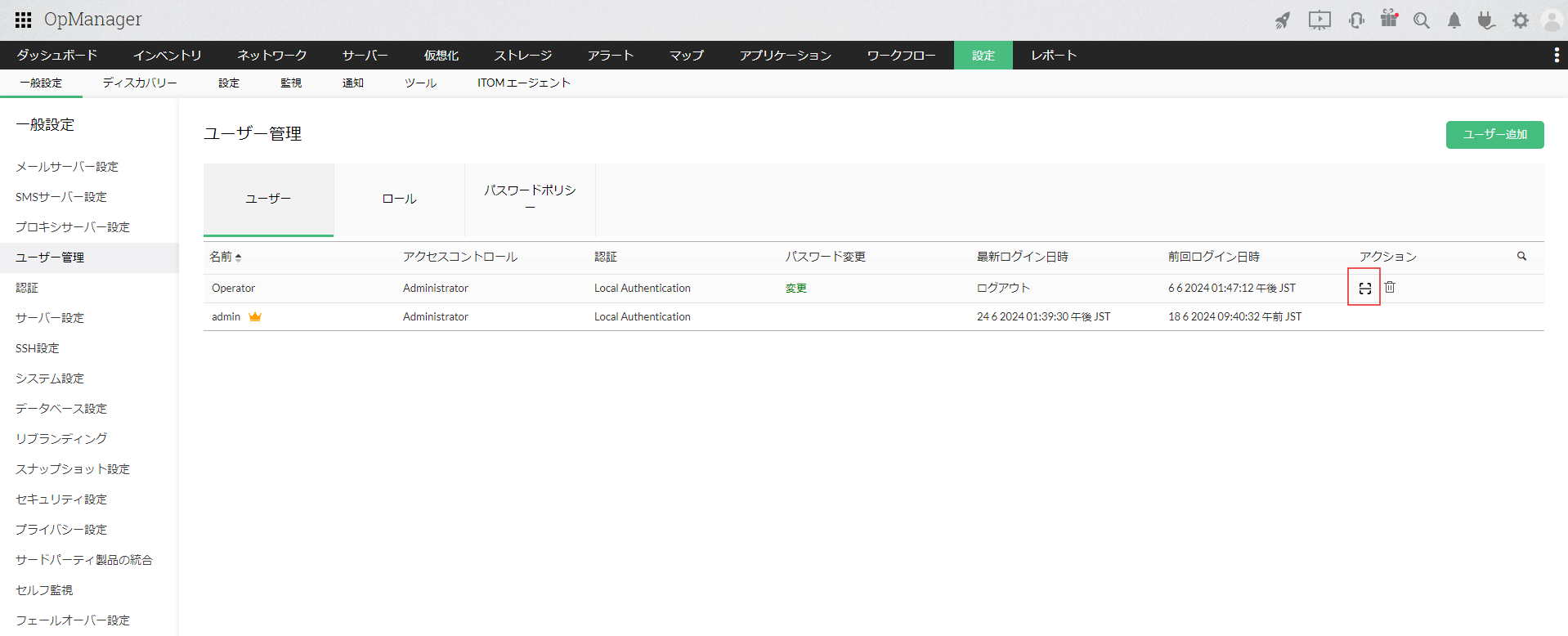
Task: Click the 変更 password link for Operator
Action: tap(795, 289)
